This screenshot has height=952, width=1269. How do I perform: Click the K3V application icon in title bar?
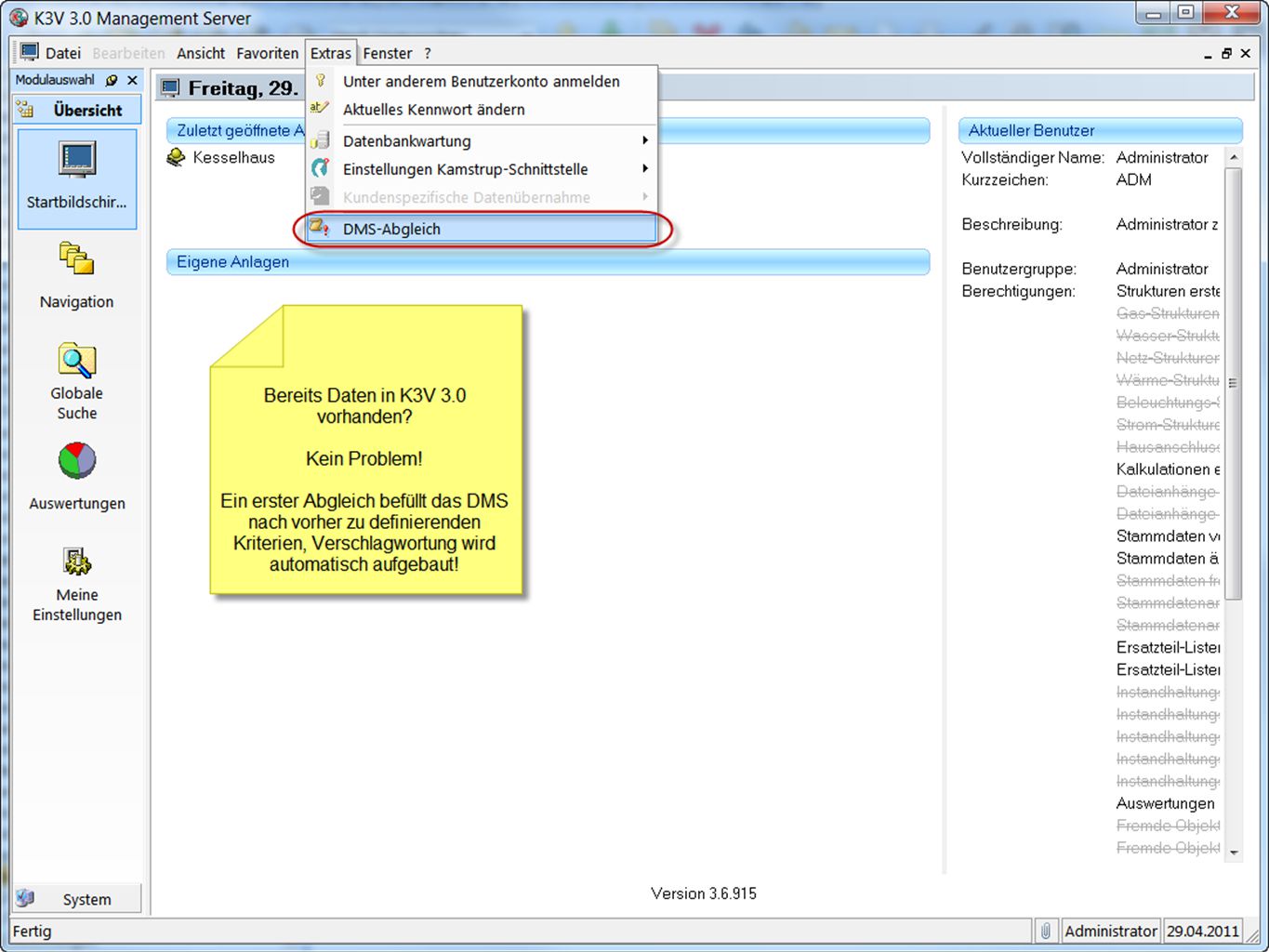click(19, 18)
